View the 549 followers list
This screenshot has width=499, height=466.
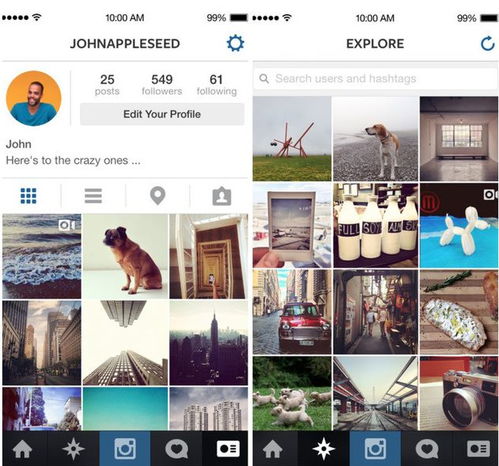[162, 84]
